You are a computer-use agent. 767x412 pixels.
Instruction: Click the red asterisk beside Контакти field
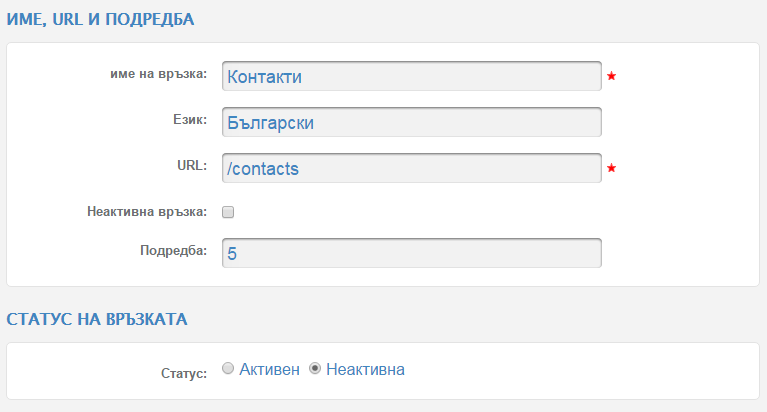pyautogui.click(x=611, y=76)
